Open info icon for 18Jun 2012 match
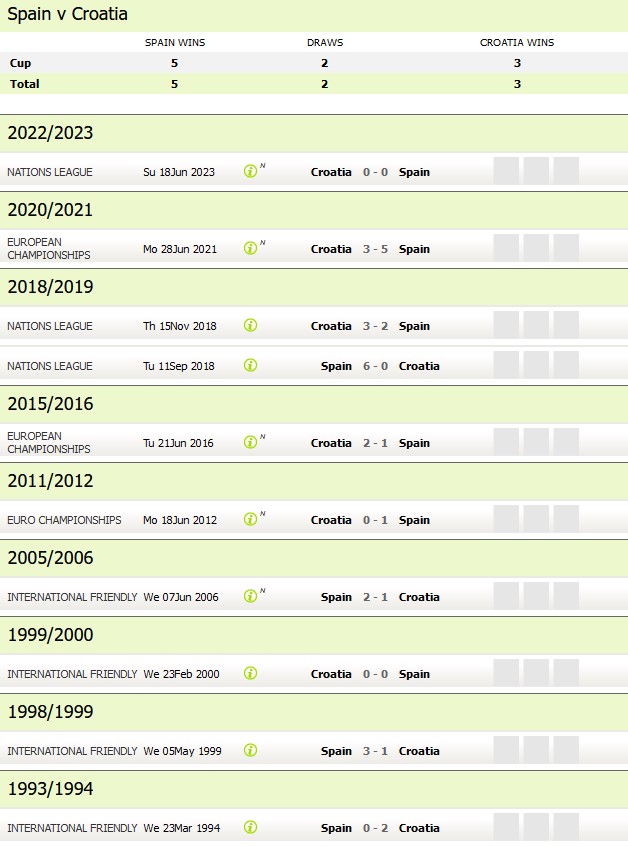 [250, 520]
